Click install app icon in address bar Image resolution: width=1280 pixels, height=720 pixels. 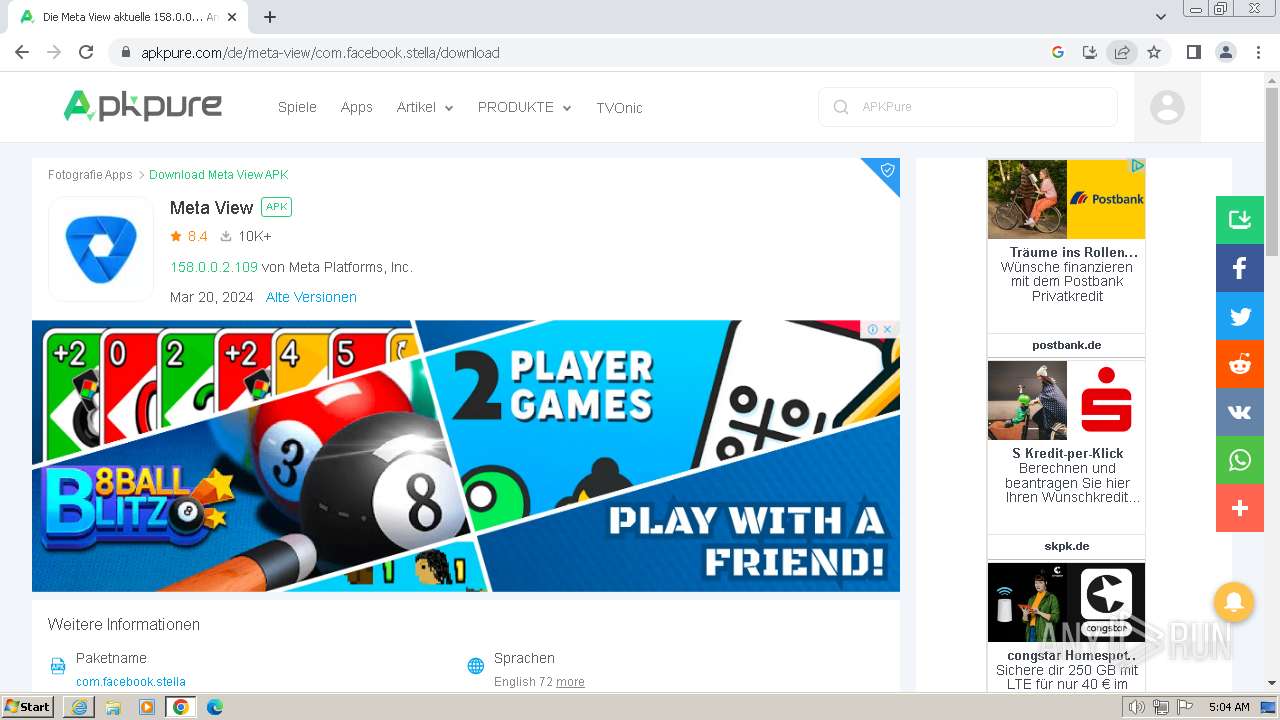pos(1090,52)
